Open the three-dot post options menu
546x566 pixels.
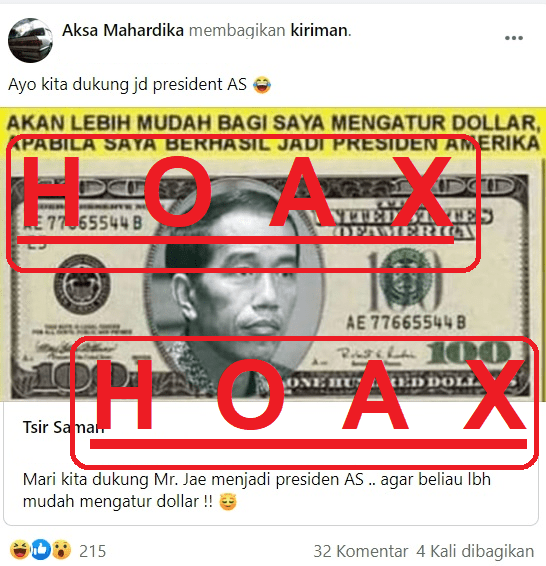[x=514, y=38]
